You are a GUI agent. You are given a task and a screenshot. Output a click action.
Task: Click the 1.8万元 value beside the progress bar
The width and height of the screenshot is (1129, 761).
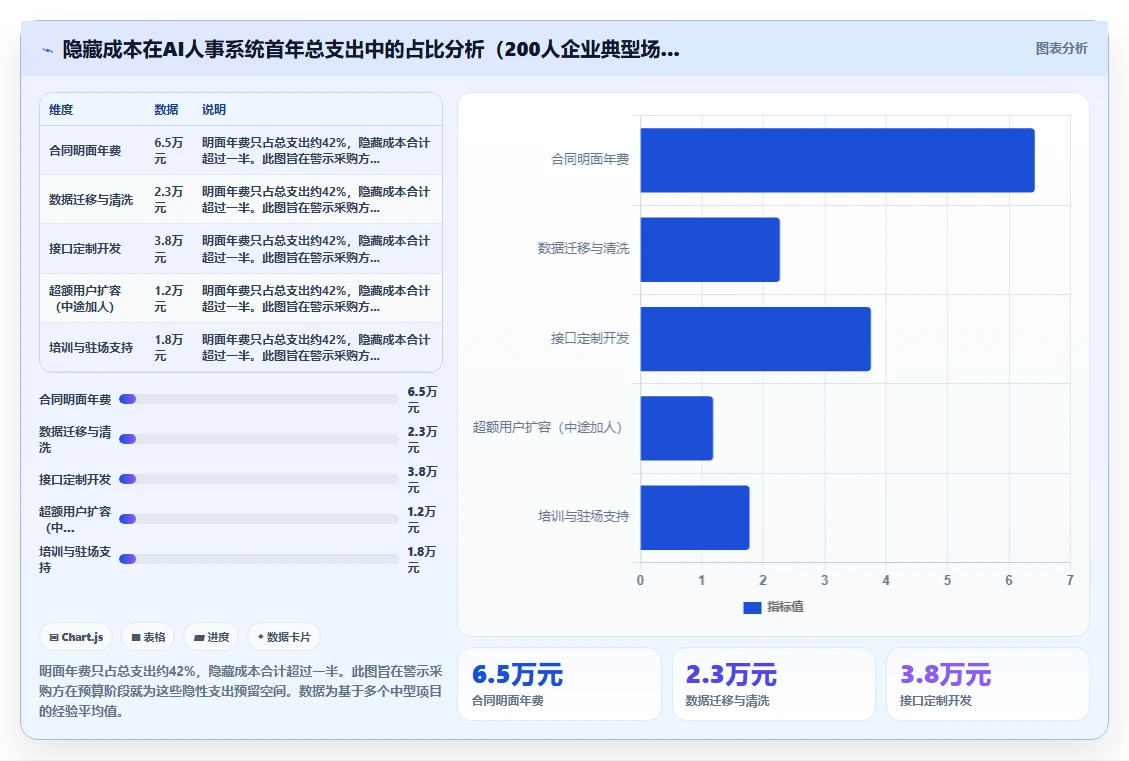(x=422, y=559)
